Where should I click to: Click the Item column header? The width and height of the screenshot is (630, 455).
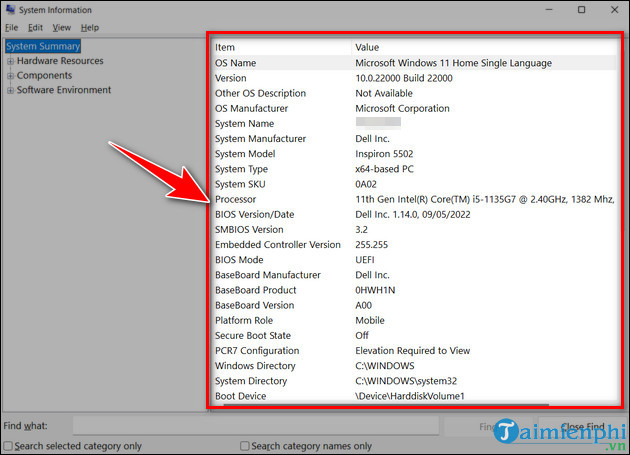[226, 48]
